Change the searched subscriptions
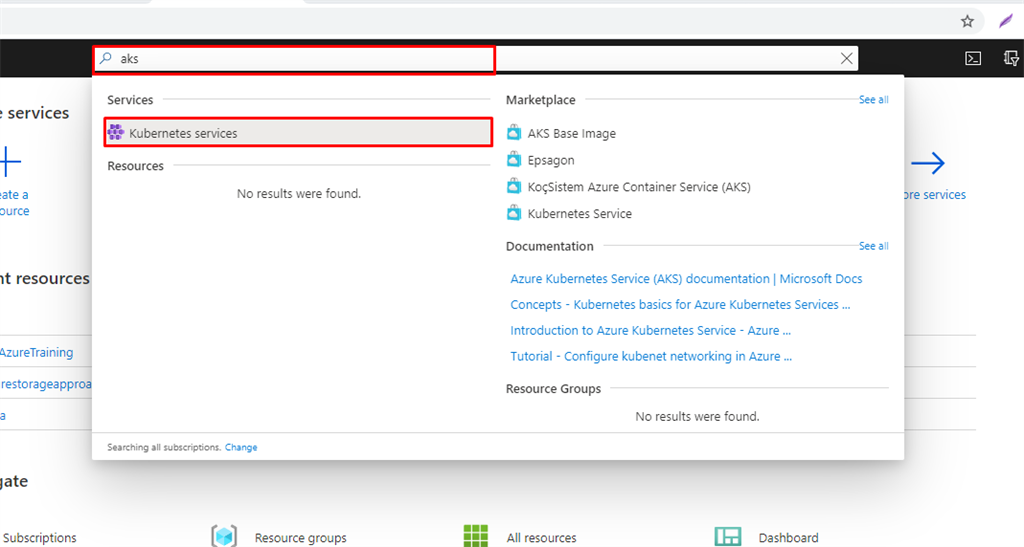 click(x=241, y=447)
